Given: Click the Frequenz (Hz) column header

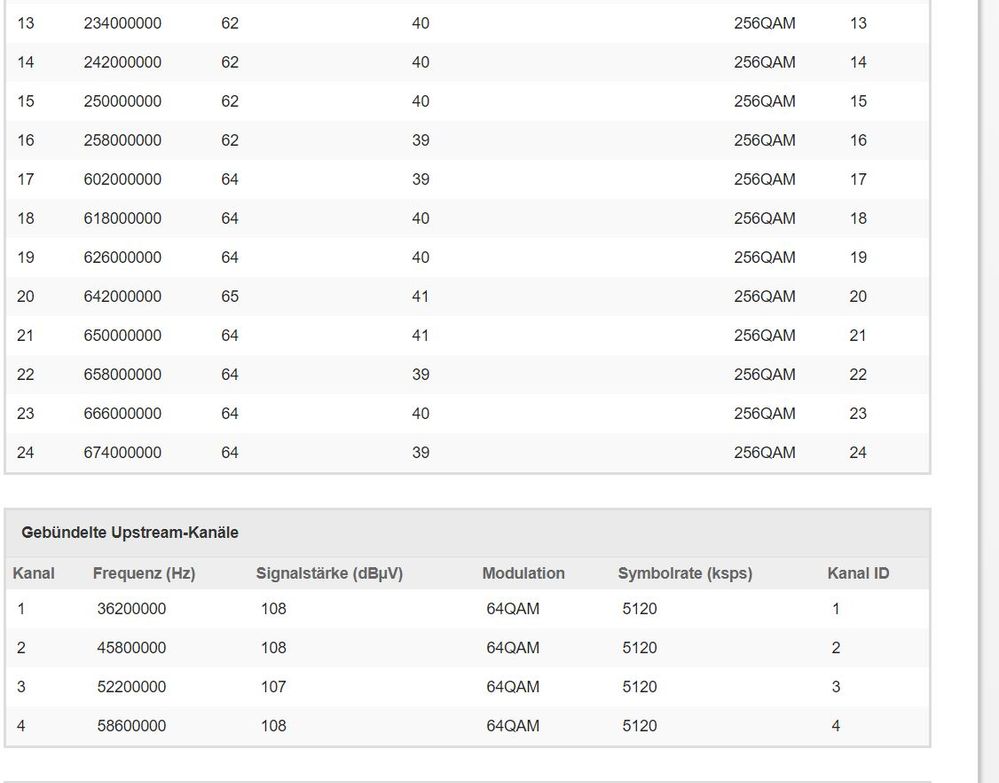Looking at the screenshot, I should pyautogui.click(x=144, y=573).
